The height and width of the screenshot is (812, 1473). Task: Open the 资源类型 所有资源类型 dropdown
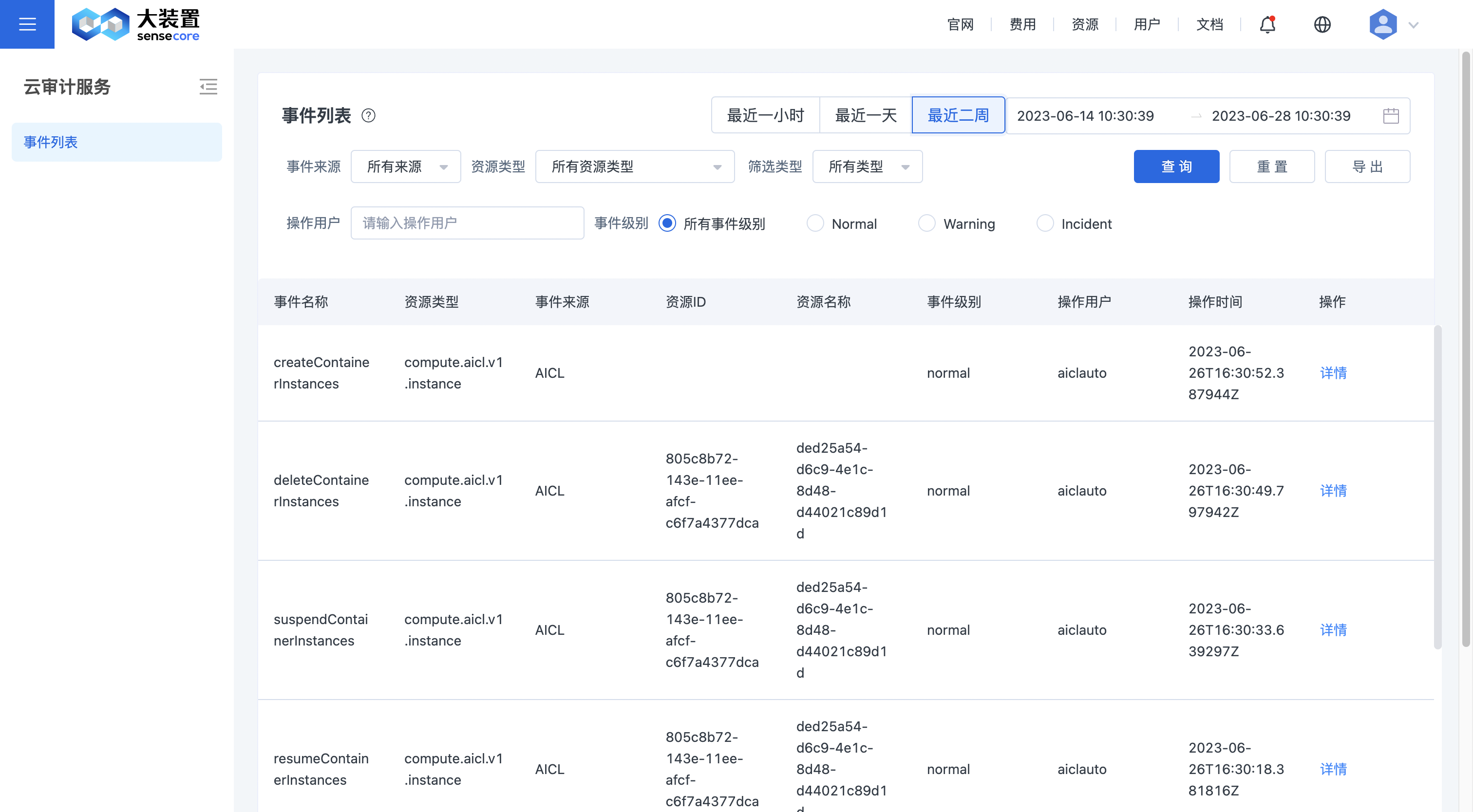tap(634, 167)
